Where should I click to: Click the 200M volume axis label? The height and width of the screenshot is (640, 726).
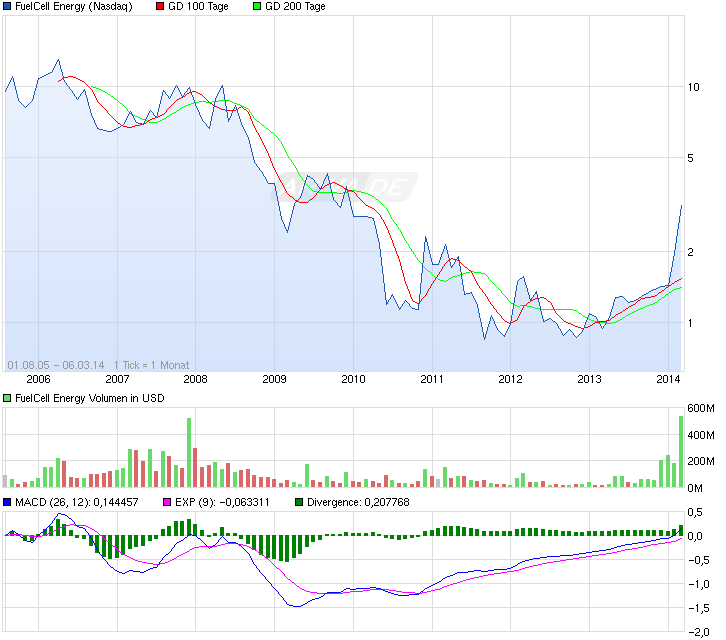[x=701, y=461]
